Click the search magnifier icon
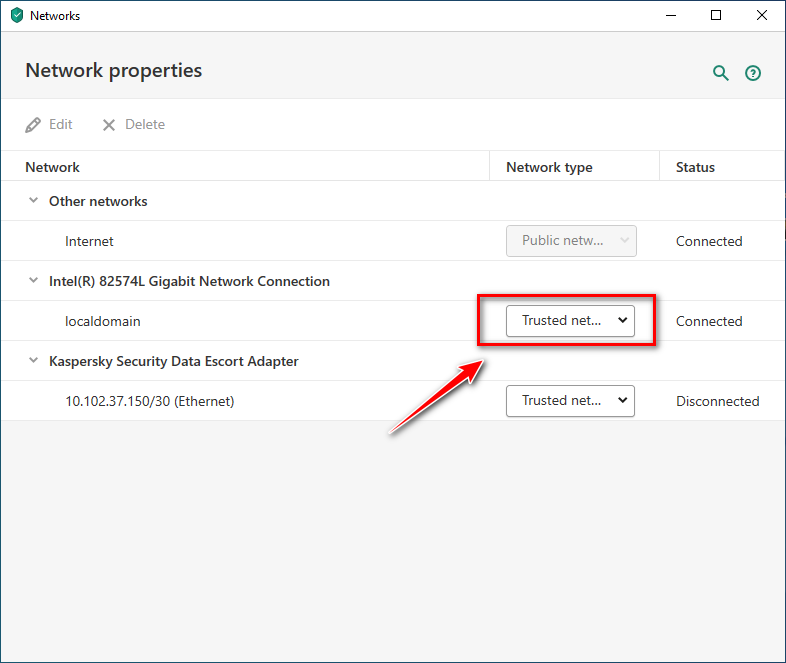786x663 pixels. pos(720,73)
